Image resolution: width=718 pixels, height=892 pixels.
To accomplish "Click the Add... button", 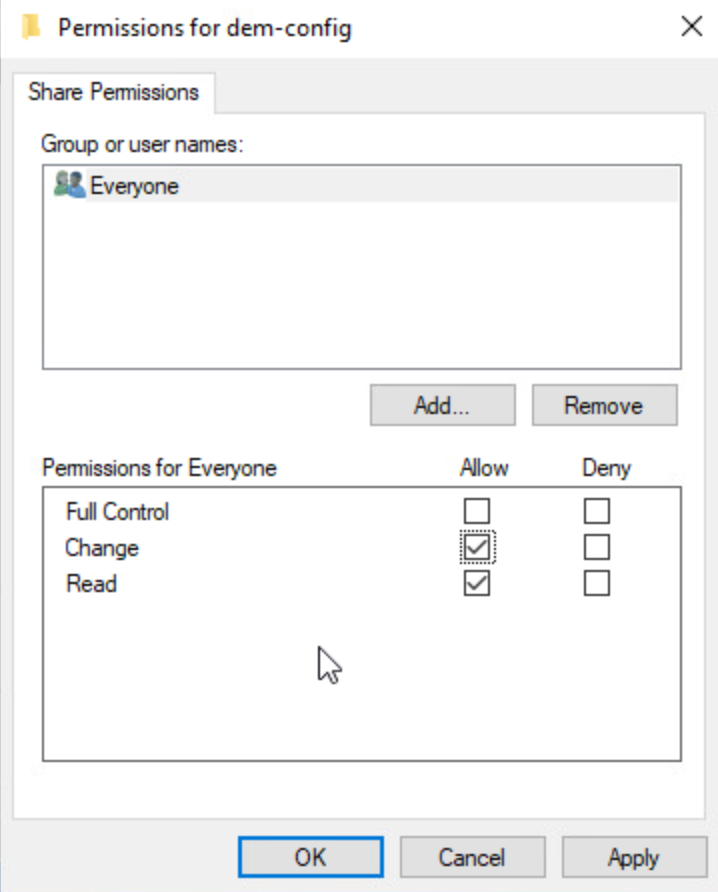I will click(442, 406).
